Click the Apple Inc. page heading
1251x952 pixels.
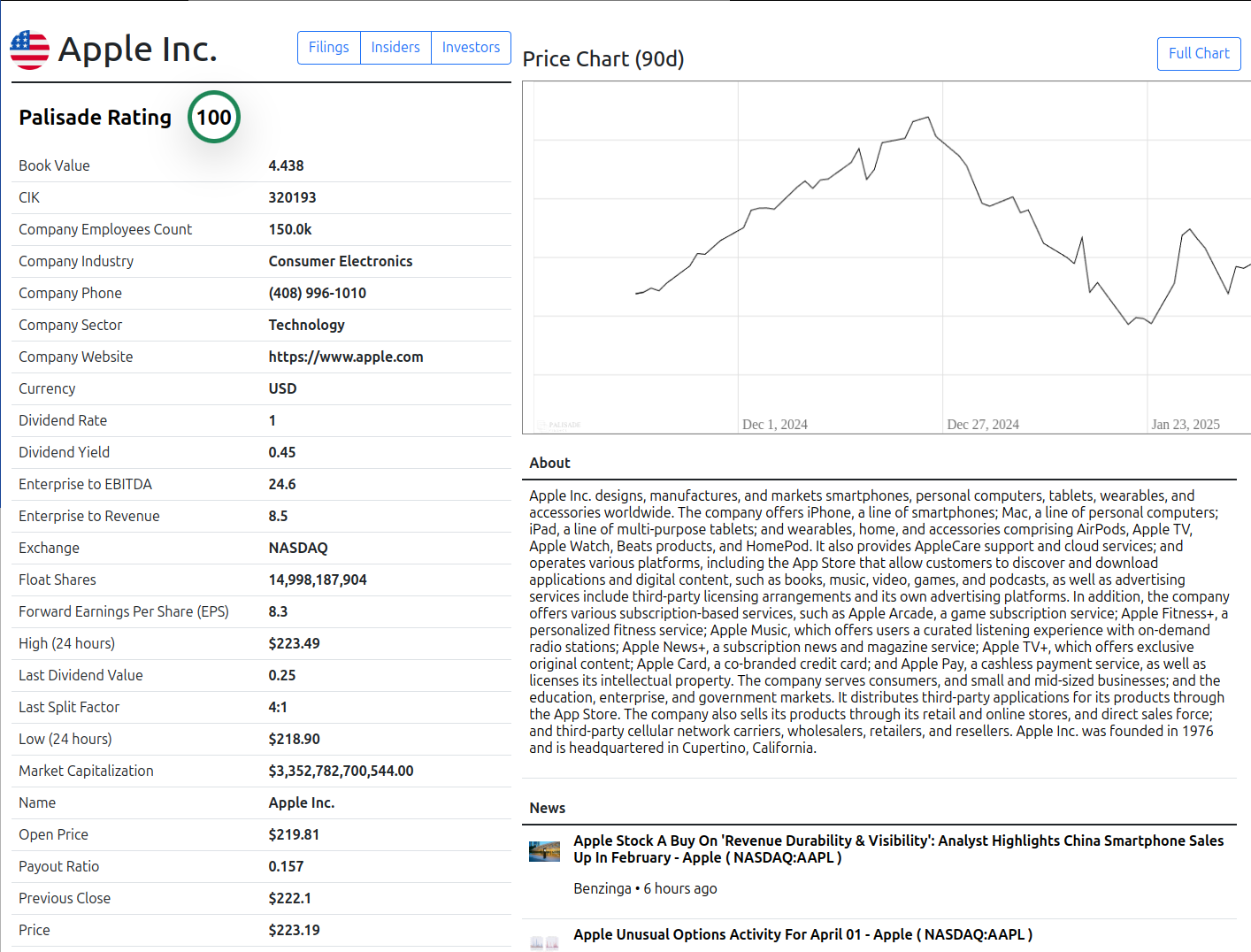(137, 50)
